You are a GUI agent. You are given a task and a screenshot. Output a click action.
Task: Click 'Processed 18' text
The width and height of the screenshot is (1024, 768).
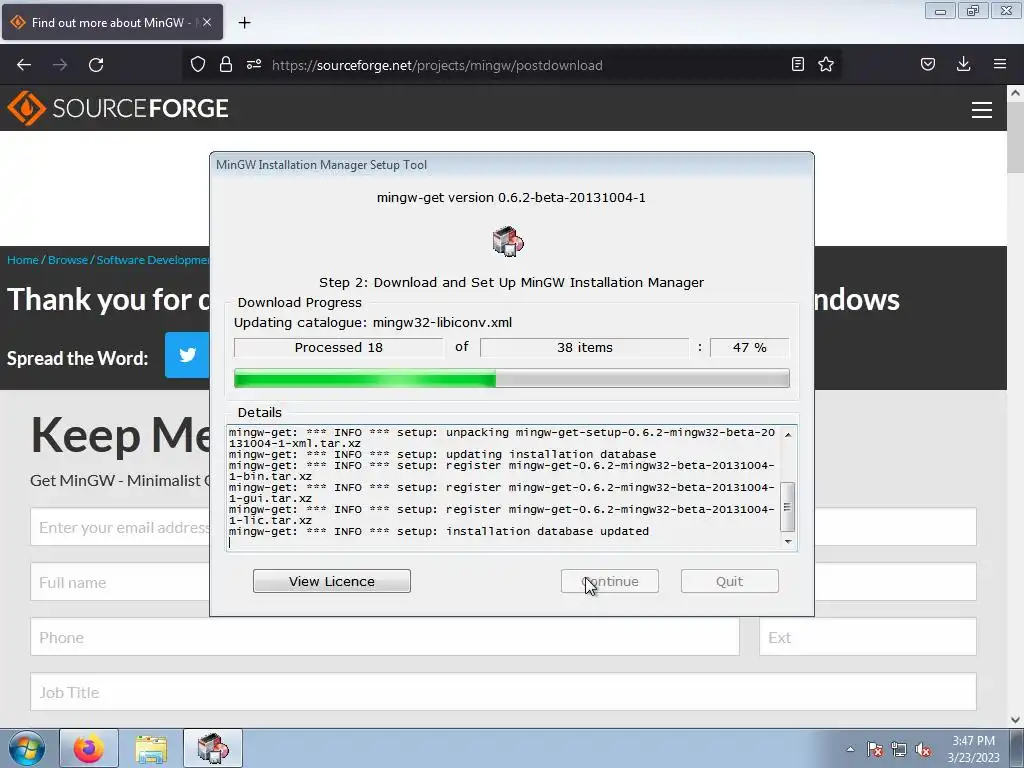(338, 347)
